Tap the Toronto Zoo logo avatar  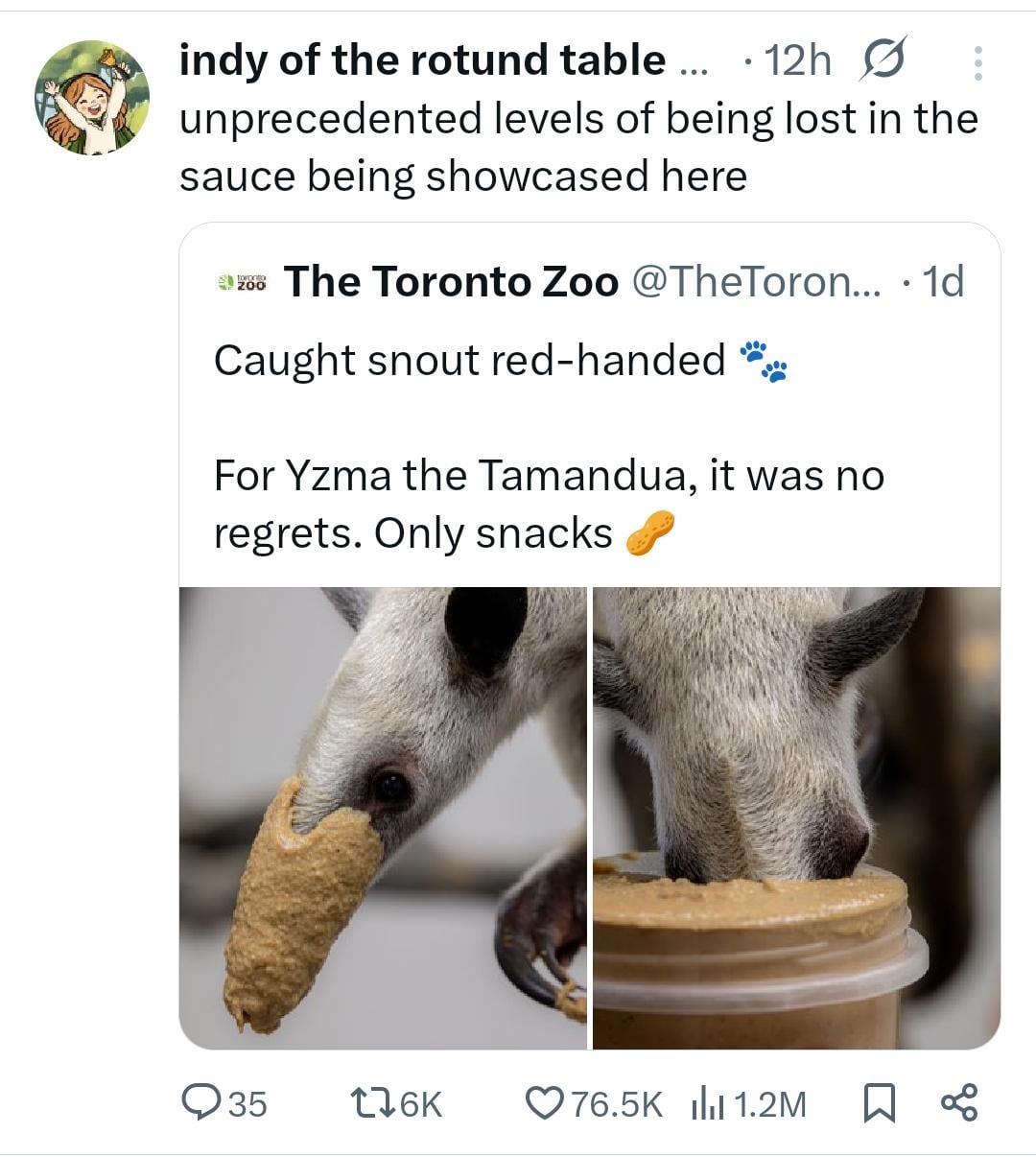pos(241,282)
